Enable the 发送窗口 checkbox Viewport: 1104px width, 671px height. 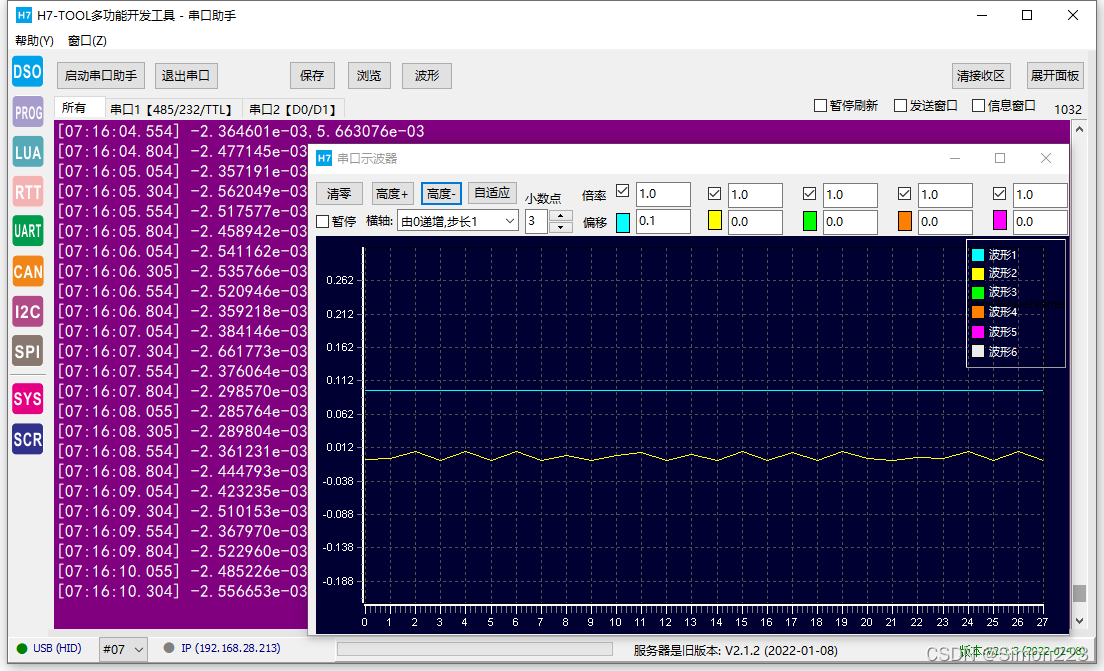tap(900, 106)
